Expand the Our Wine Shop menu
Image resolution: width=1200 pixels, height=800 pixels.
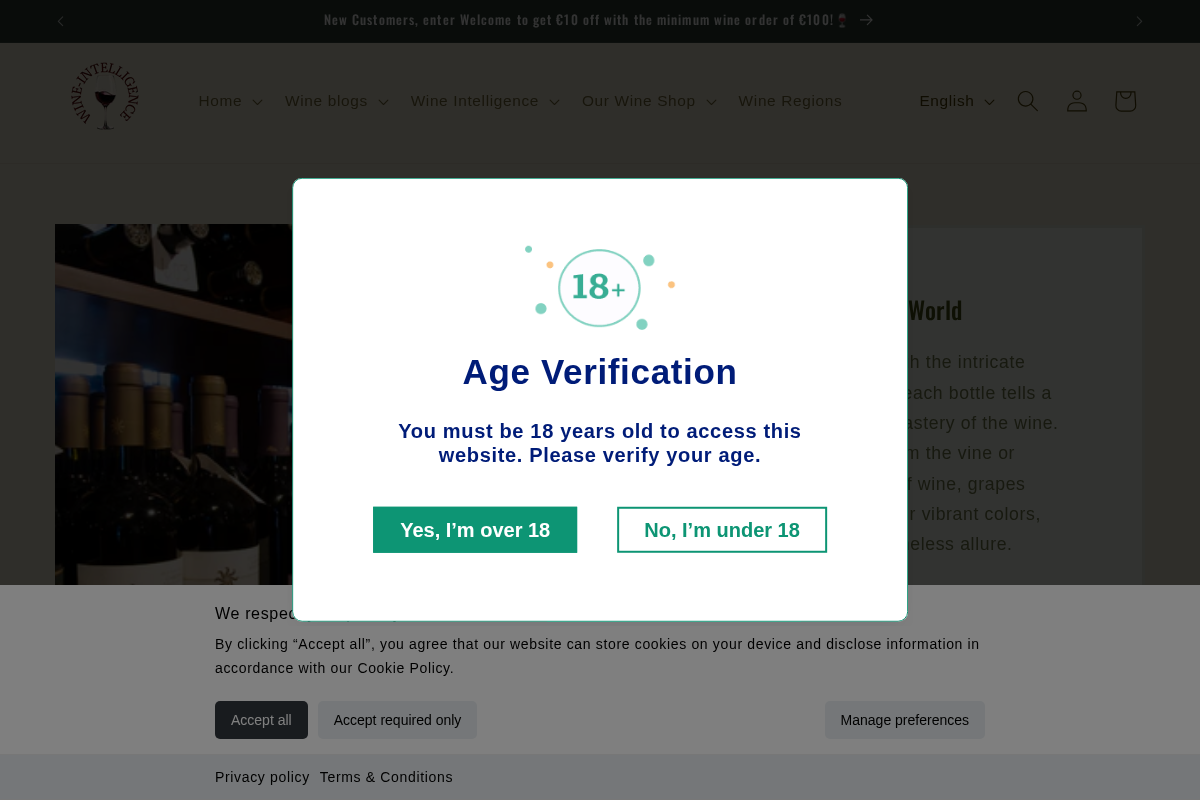point(649,101)
